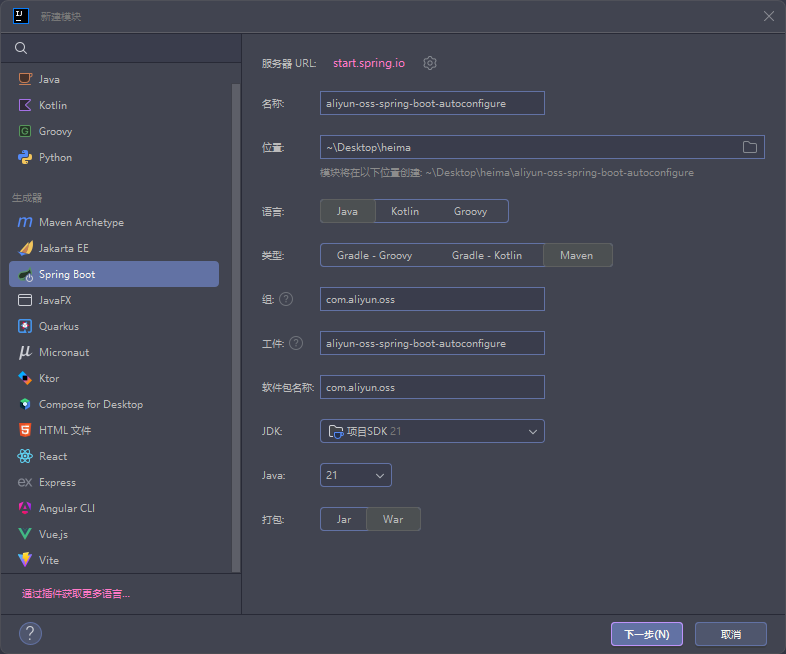The width and height of the screenshot is (786, 654).
Task: Choose the Vue.js V icon
Action: pos(25,534)
